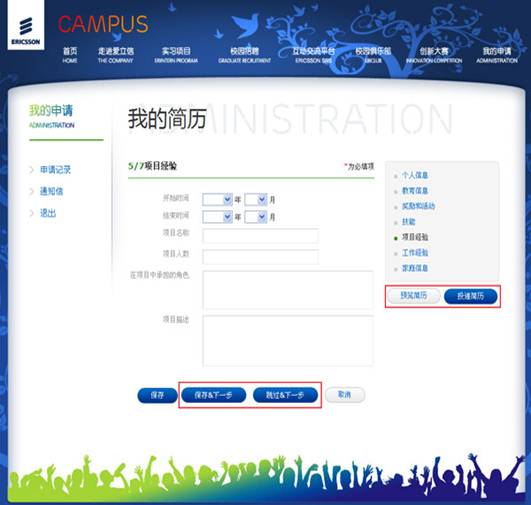Click the blue 保存 save button
The image size is (531, 505).
coord(157,395)
